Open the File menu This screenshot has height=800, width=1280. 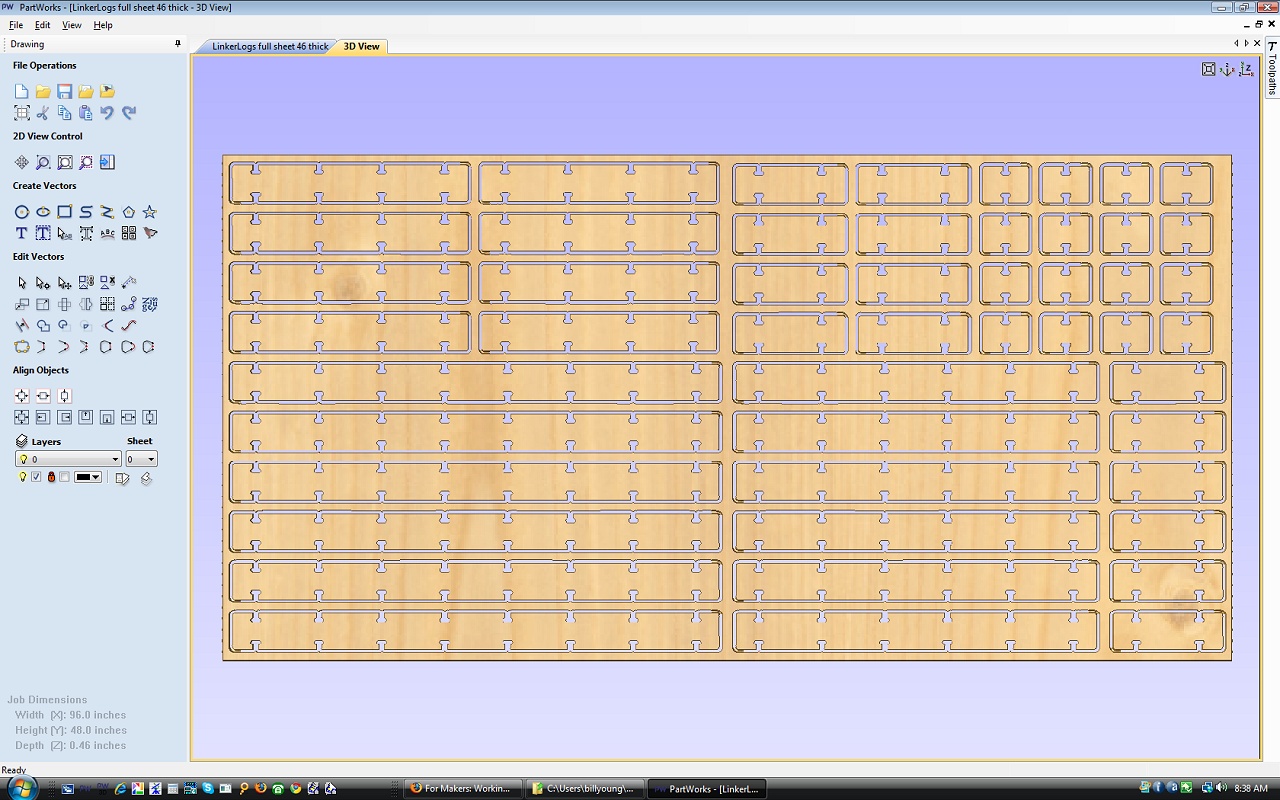click(x=16, y=25)
